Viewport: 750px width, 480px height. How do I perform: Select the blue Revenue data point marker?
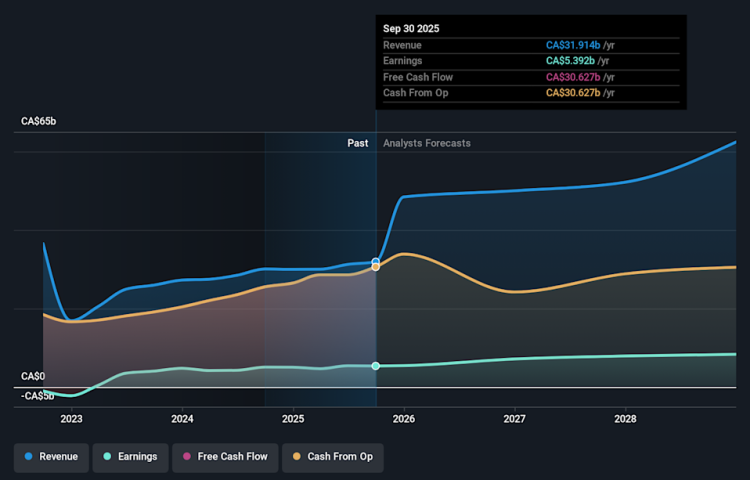coord(376,262)
